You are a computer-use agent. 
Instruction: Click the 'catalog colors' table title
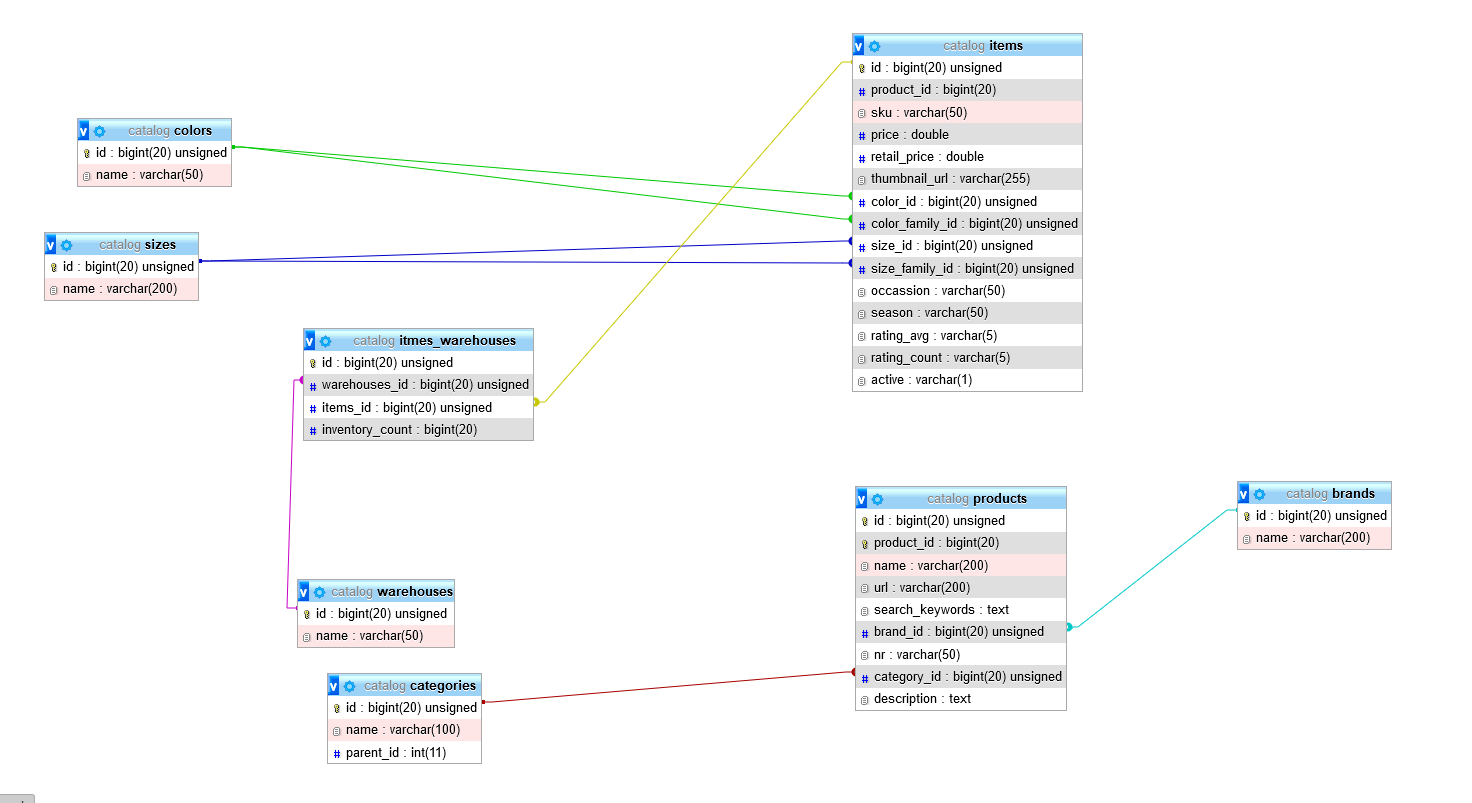(170, 131)
